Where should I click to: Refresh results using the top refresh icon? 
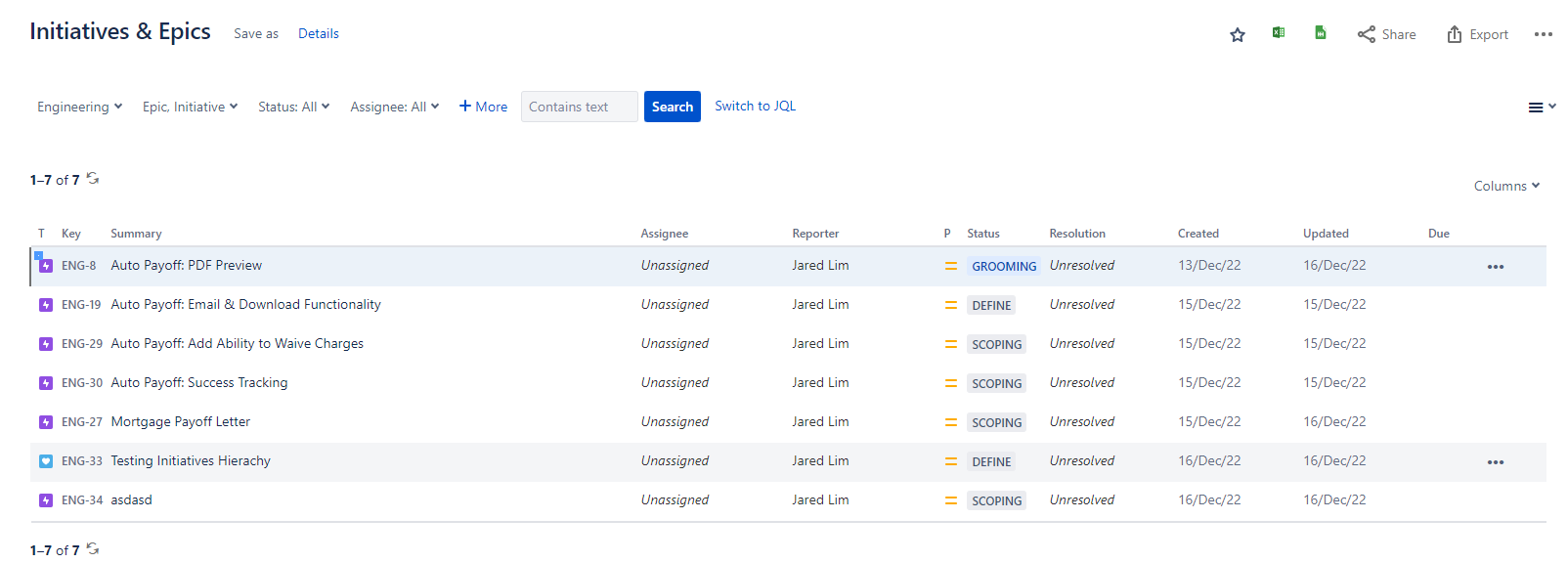[93, 179]
